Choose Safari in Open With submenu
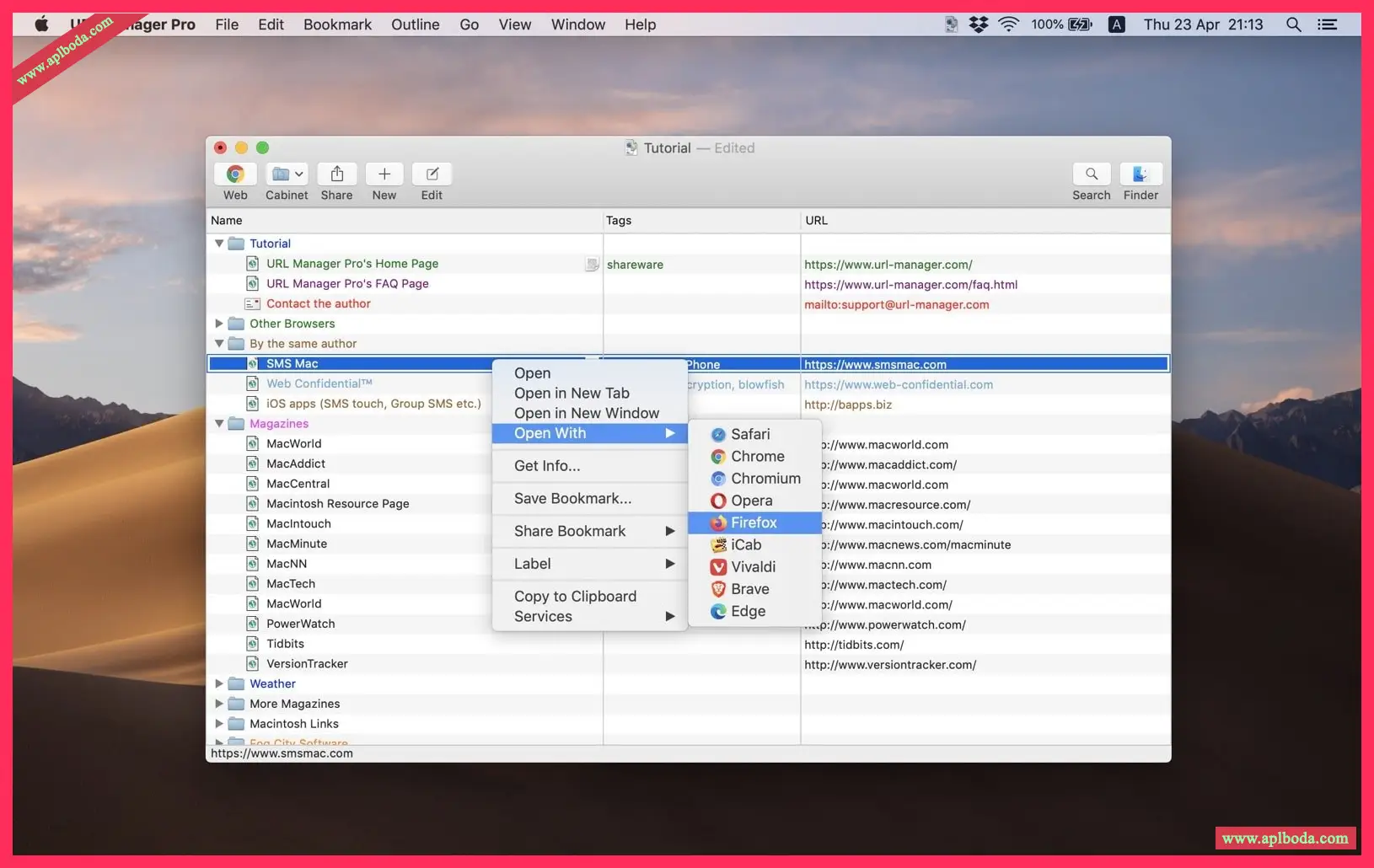 754,434
